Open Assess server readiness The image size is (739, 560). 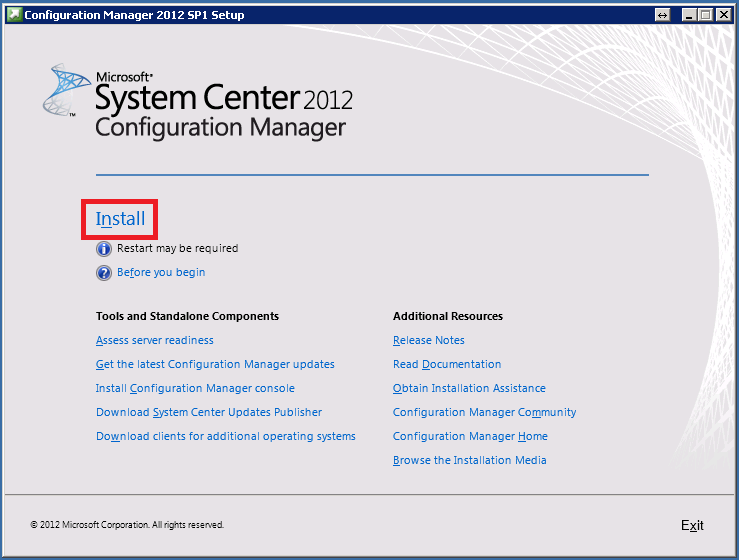(x=155, y=340)
